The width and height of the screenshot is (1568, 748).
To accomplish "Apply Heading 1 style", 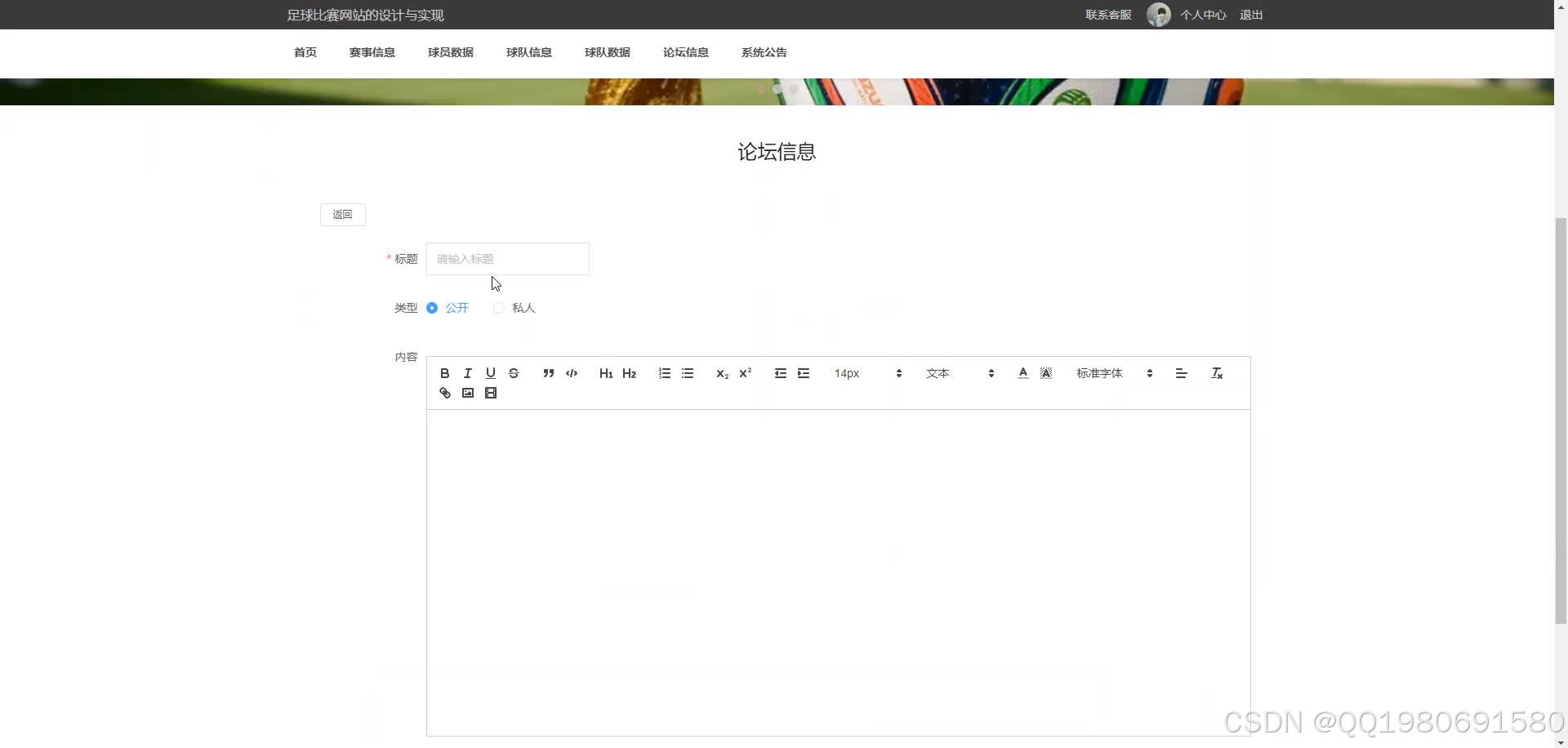I will click(x=606, y=373).
